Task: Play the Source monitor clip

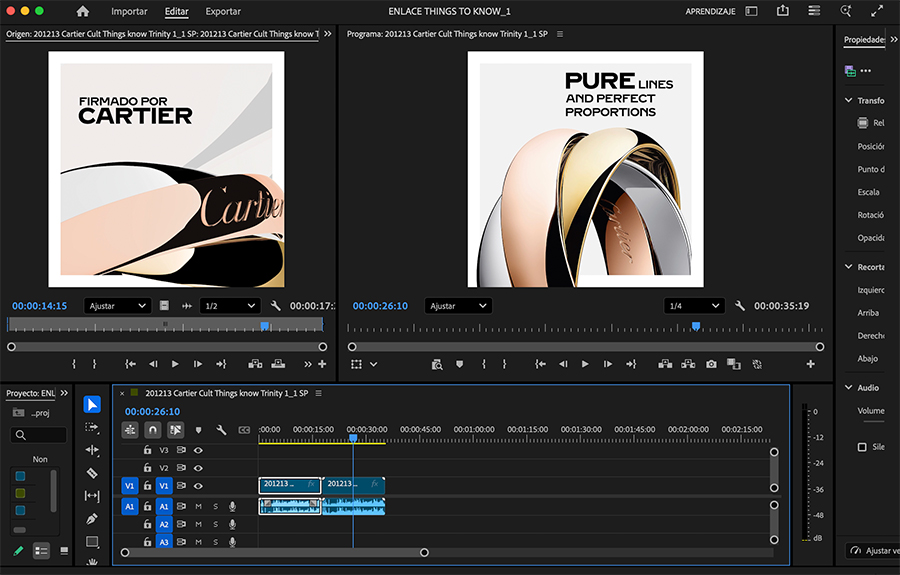Action: click(x=175, y=364)
